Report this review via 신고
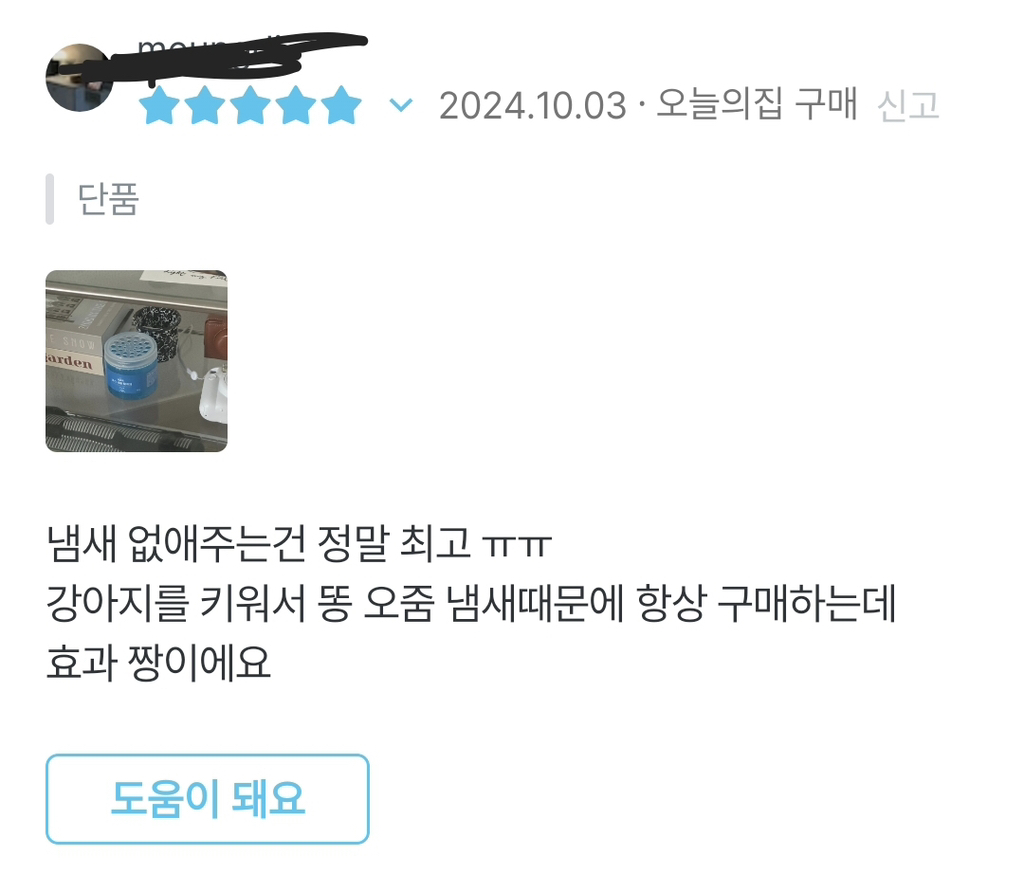 (x=908, y=106)
